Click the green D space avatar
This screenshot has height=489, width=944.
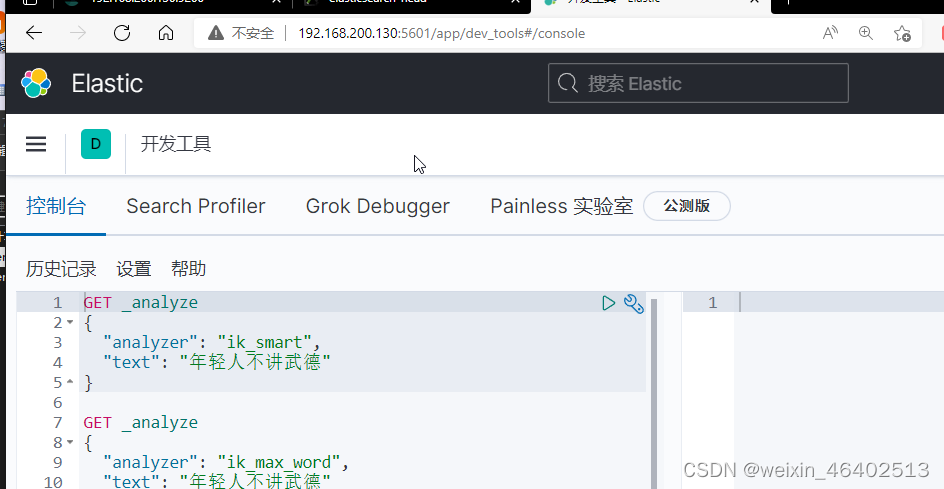[x=96, y=144]
